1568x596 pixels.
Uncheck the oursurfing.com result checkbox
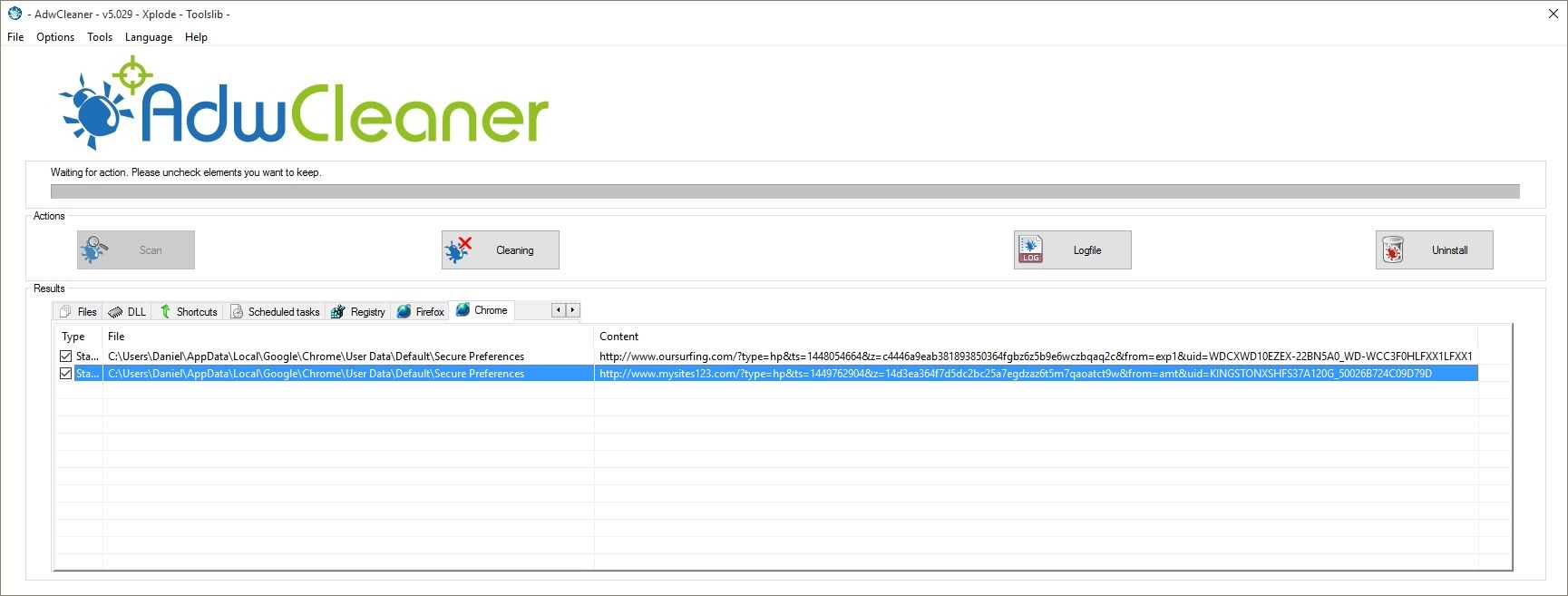(65, 357)
